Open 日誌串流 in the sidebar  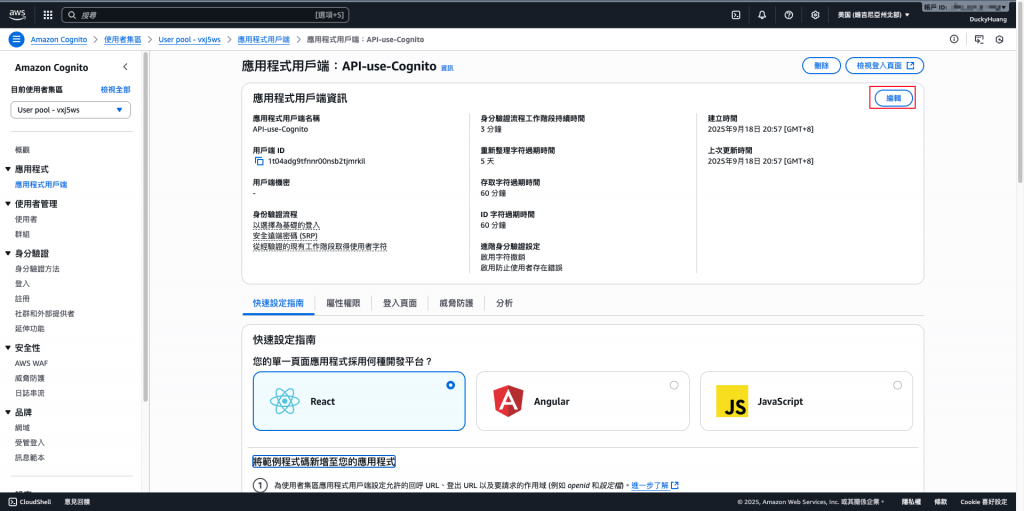[29, 393]
